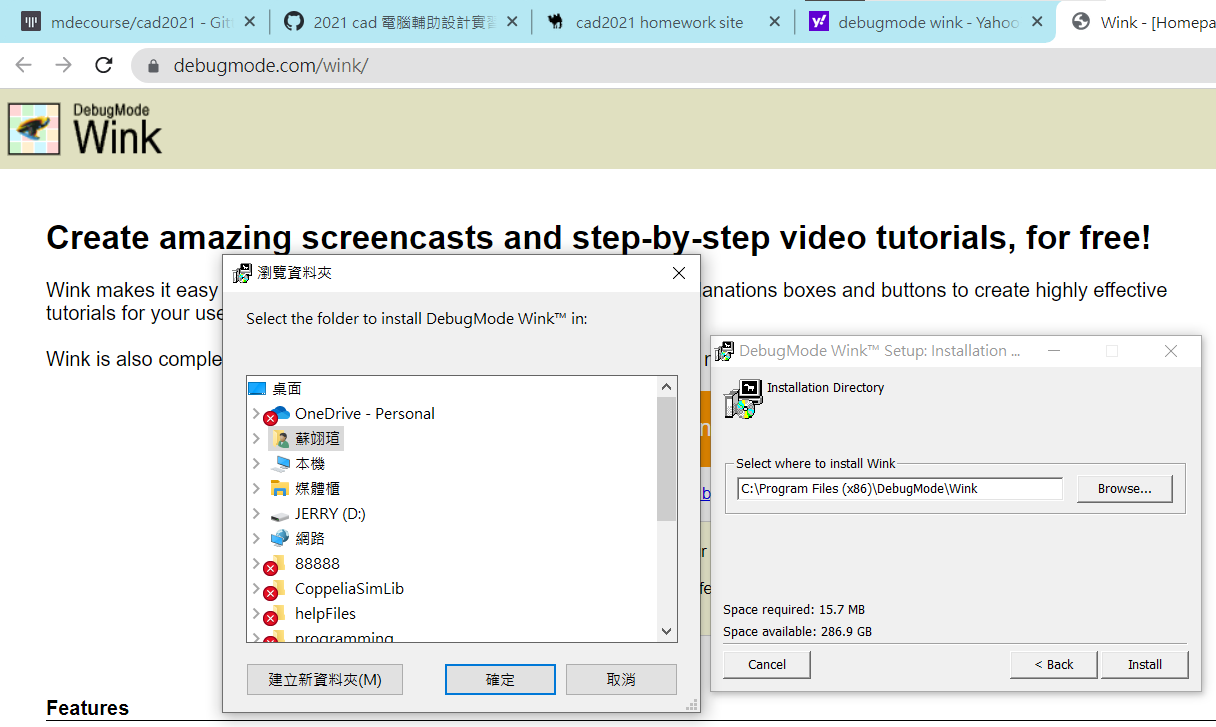The image size is (1216, 727).
Task: Click the DebugMode Wink logo on the page
Action: [x=85, y=128]
